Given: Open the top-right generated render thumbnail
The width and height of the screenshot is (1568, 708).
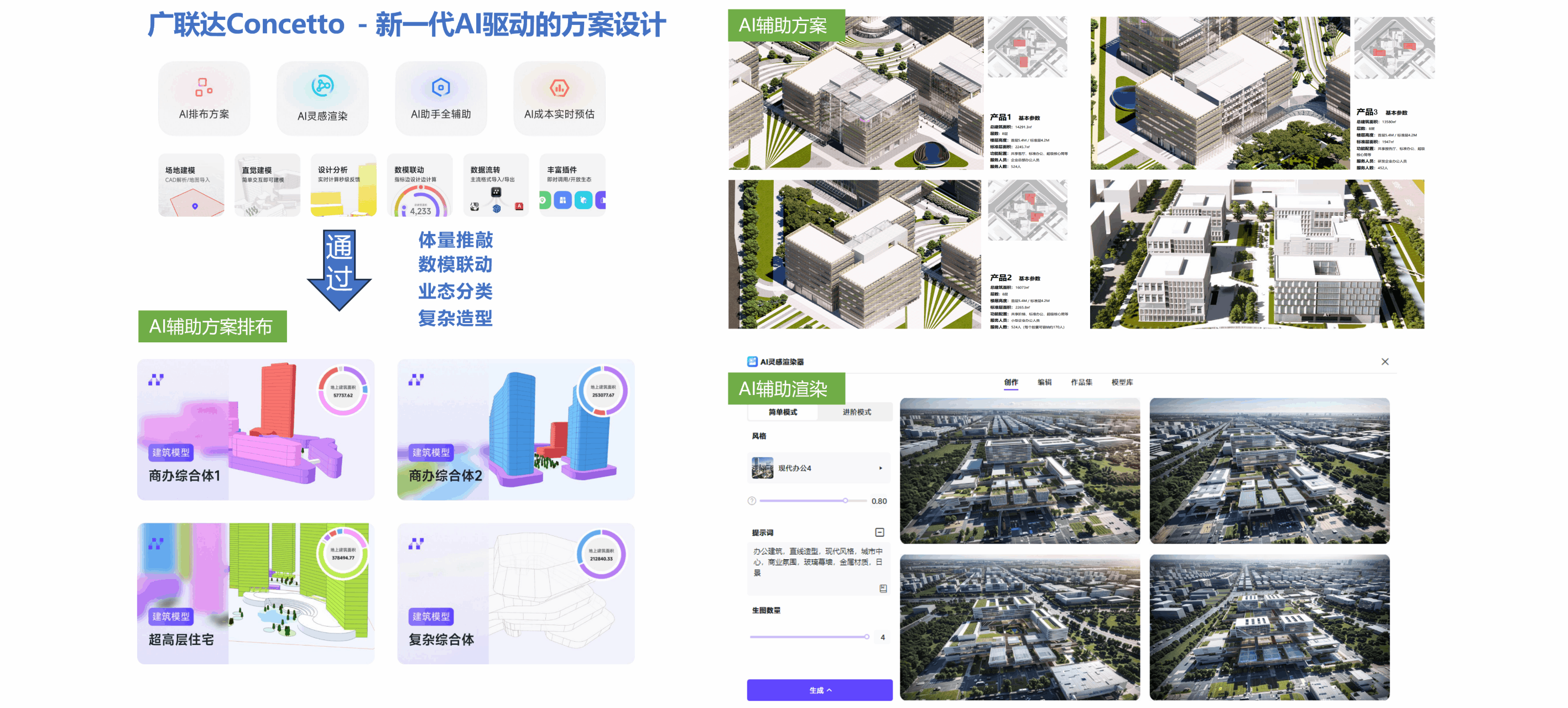Looking at the screenshot, I should click(1269, 471).
